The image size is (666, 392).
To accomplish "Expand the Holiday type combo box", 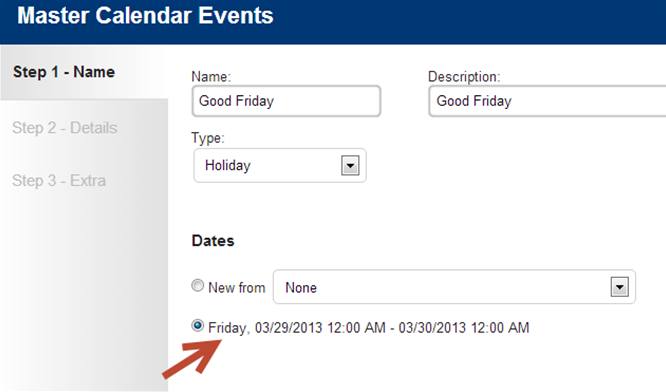I will [280, 165].
